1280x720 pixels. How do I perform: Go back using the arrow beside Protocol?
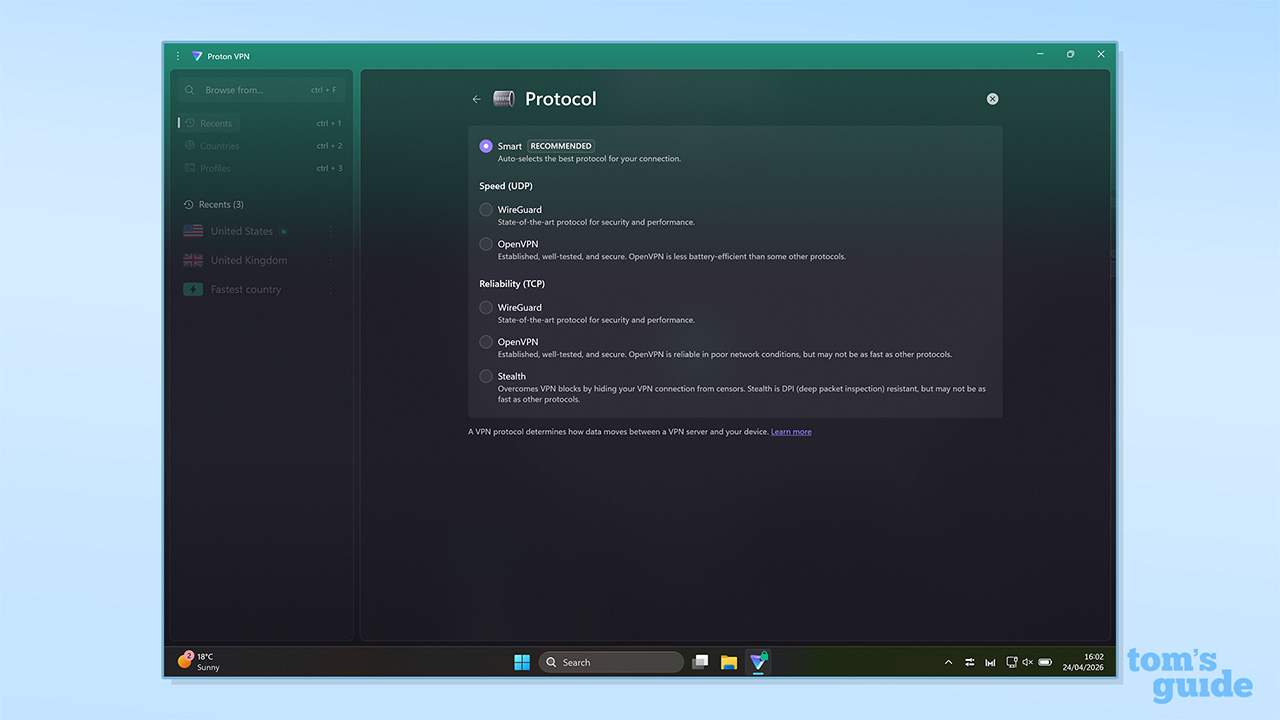pos(477,99)
